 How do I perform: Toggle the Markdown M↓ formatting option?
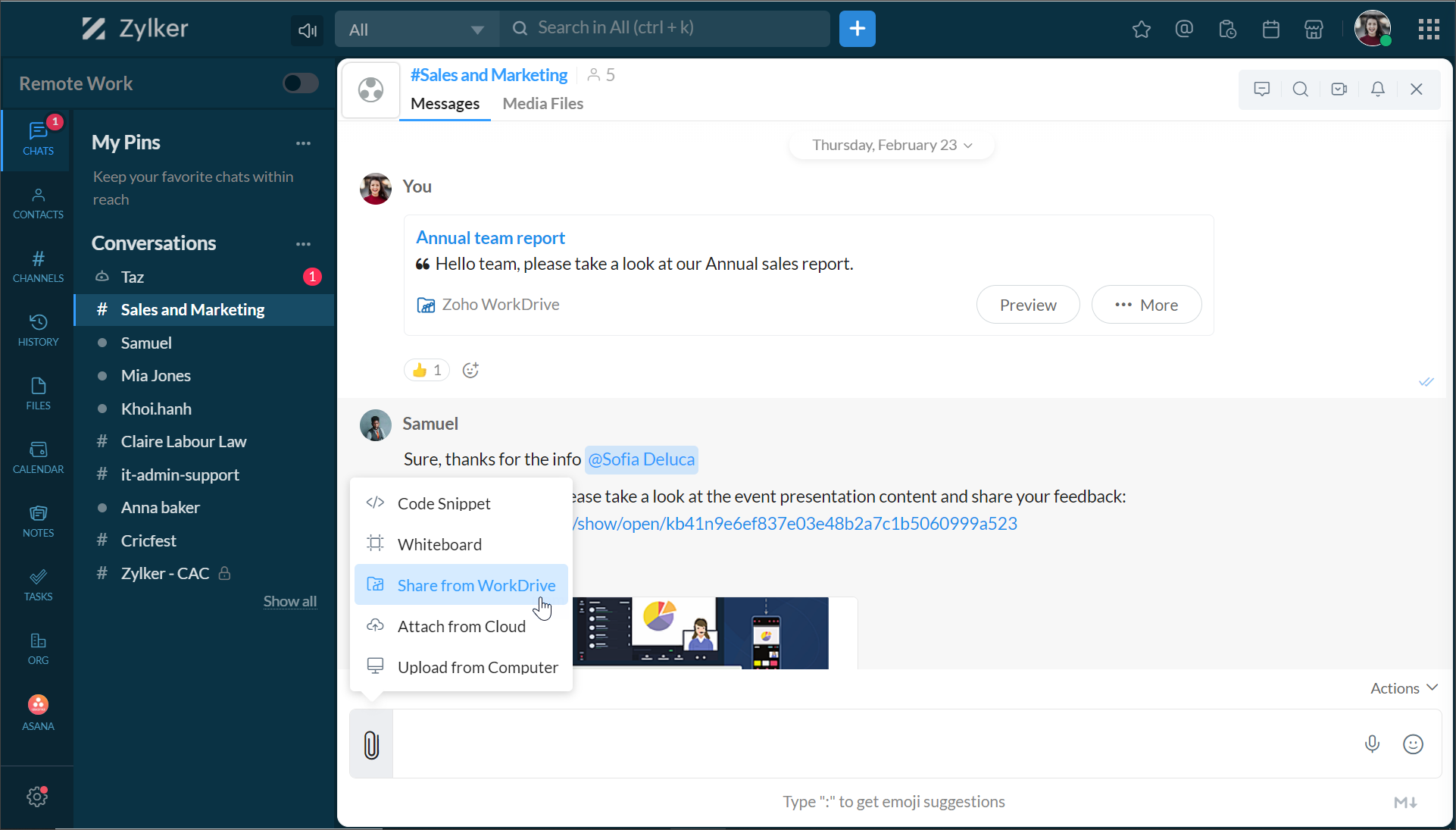(x=1405, y=802)
